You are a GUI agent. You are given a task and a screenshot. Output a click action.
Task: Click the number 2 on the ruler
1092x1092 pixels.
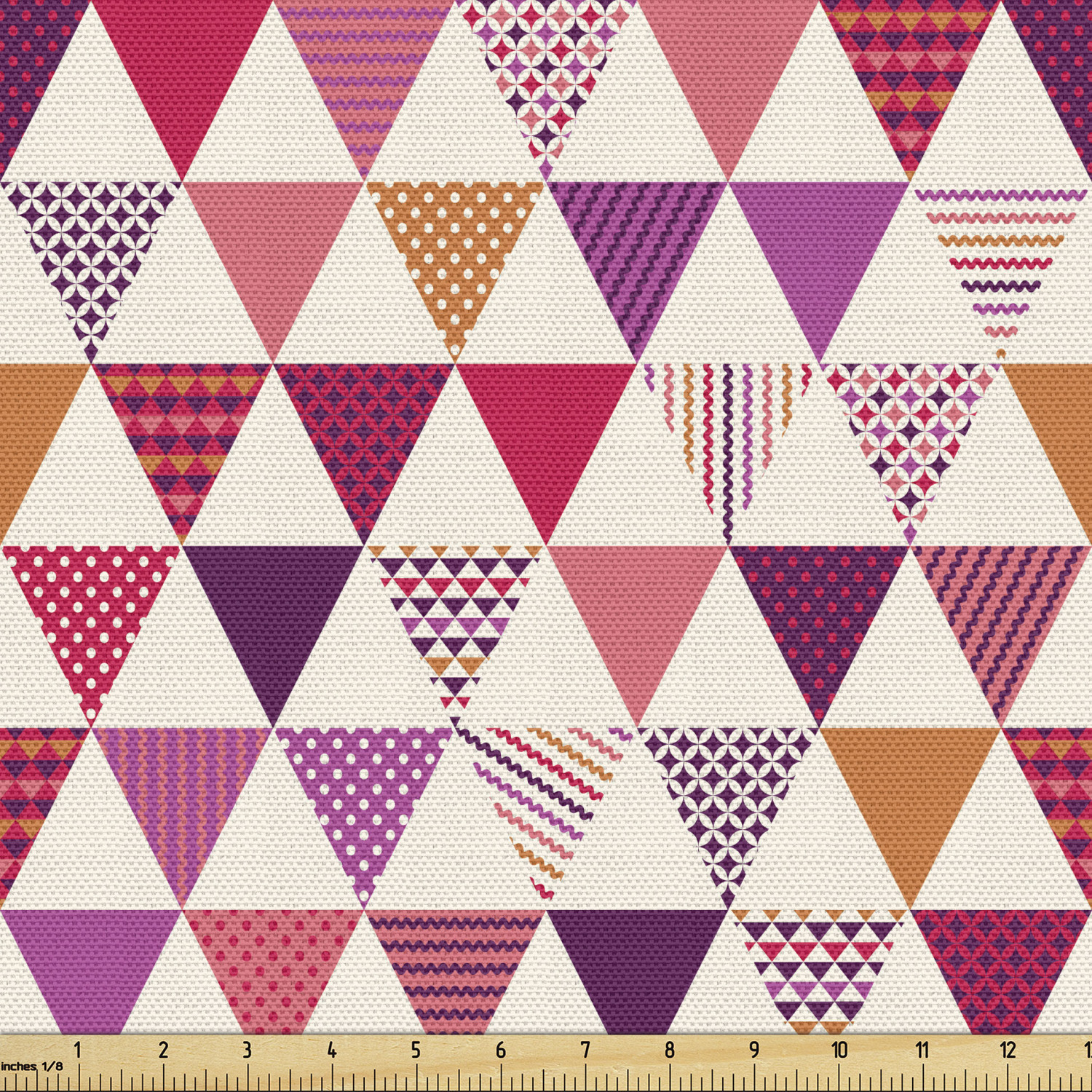[x=163, y=1050]
